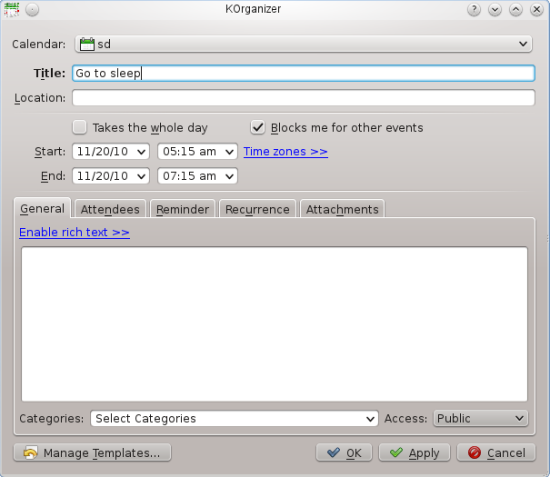Expand the Start date 11/20/10 dropdown

[111, 152]
